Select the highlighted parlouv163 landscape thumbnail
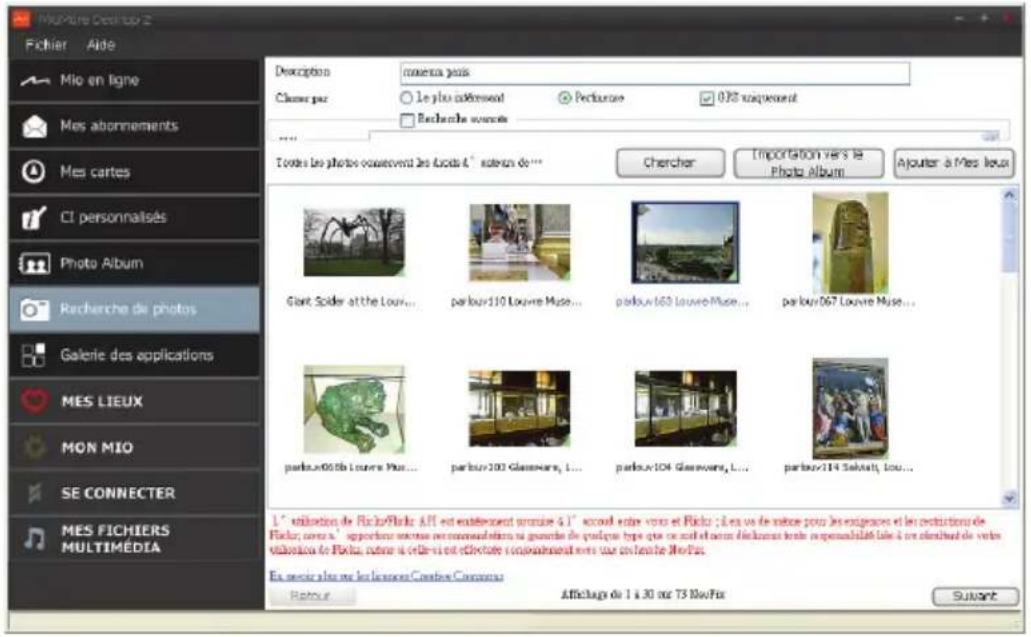The width and height of the screenshot is (1031, 637). pyautogui.click(x=685, y=243)
